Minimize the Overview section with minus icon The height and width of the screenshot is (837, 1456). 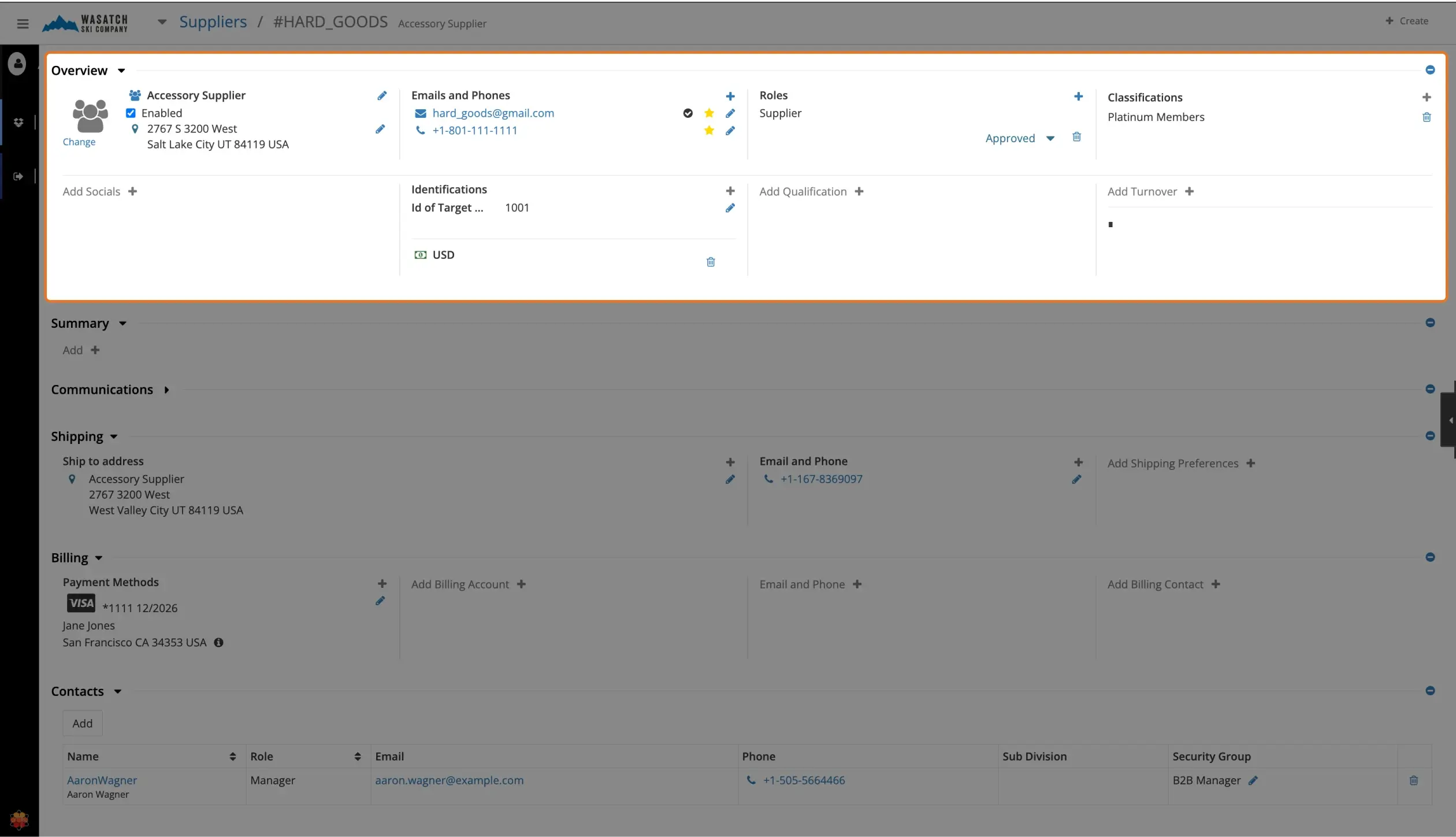pyautogui.click(x=1430, y=70)
